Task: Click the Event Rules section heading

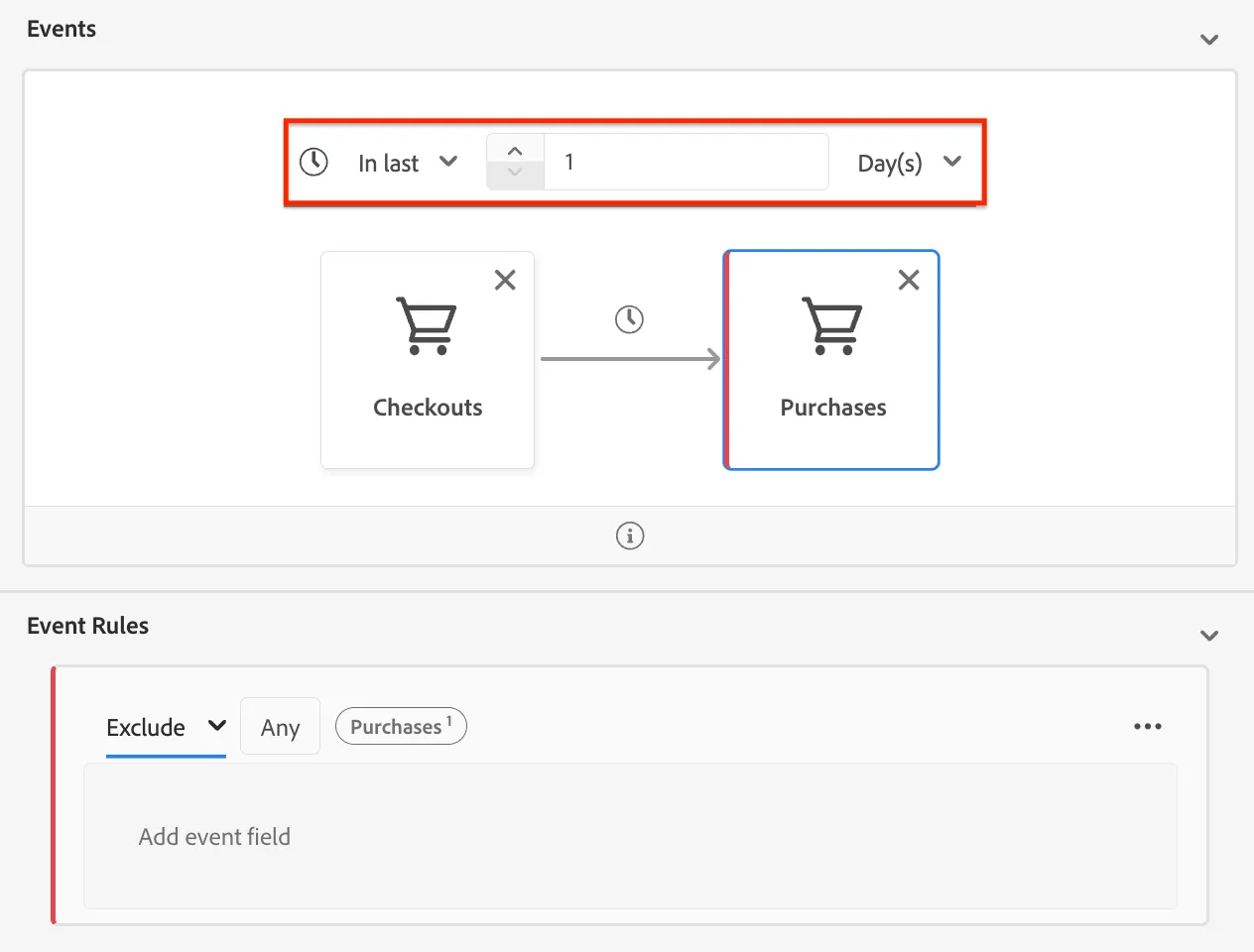Action: [x=88, y=626]
